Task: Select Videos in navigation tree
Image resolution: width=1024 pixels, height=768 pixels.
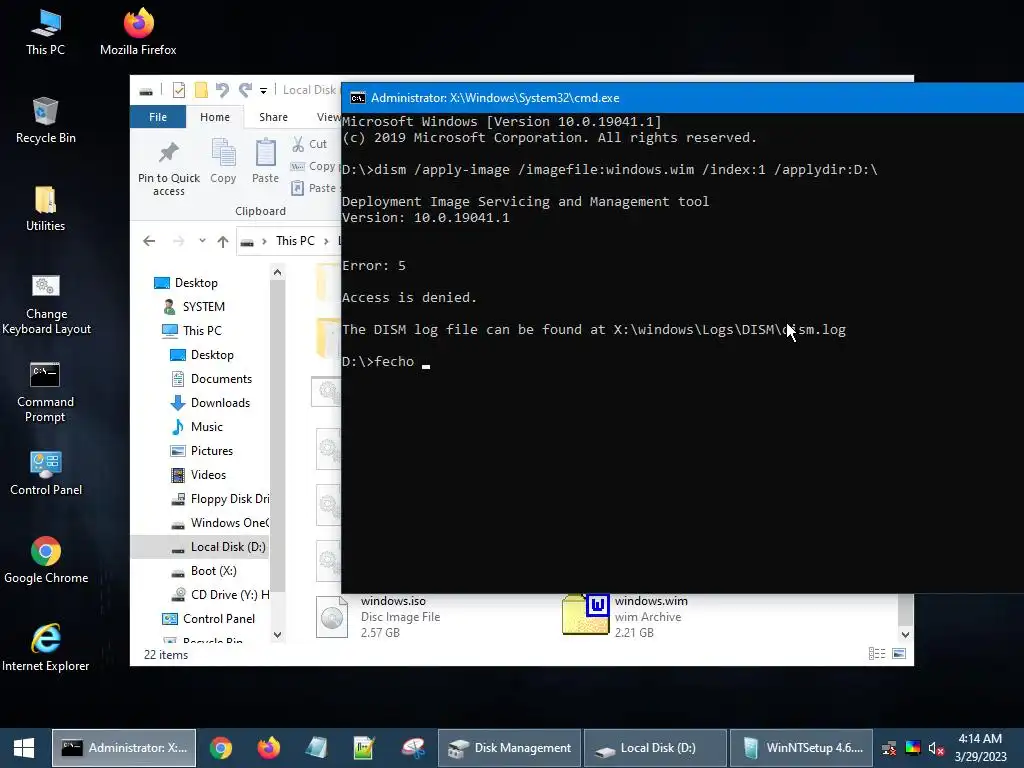Action: pos(198,475)
